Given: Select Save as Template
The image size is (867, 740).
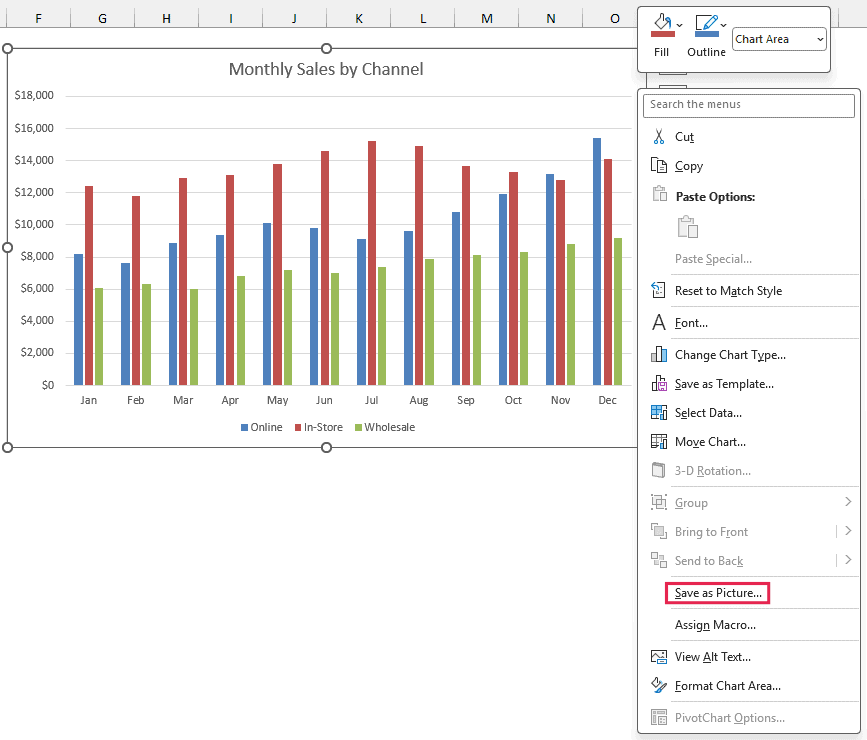Looking at the screenshot, I should [x=724, y=384].
